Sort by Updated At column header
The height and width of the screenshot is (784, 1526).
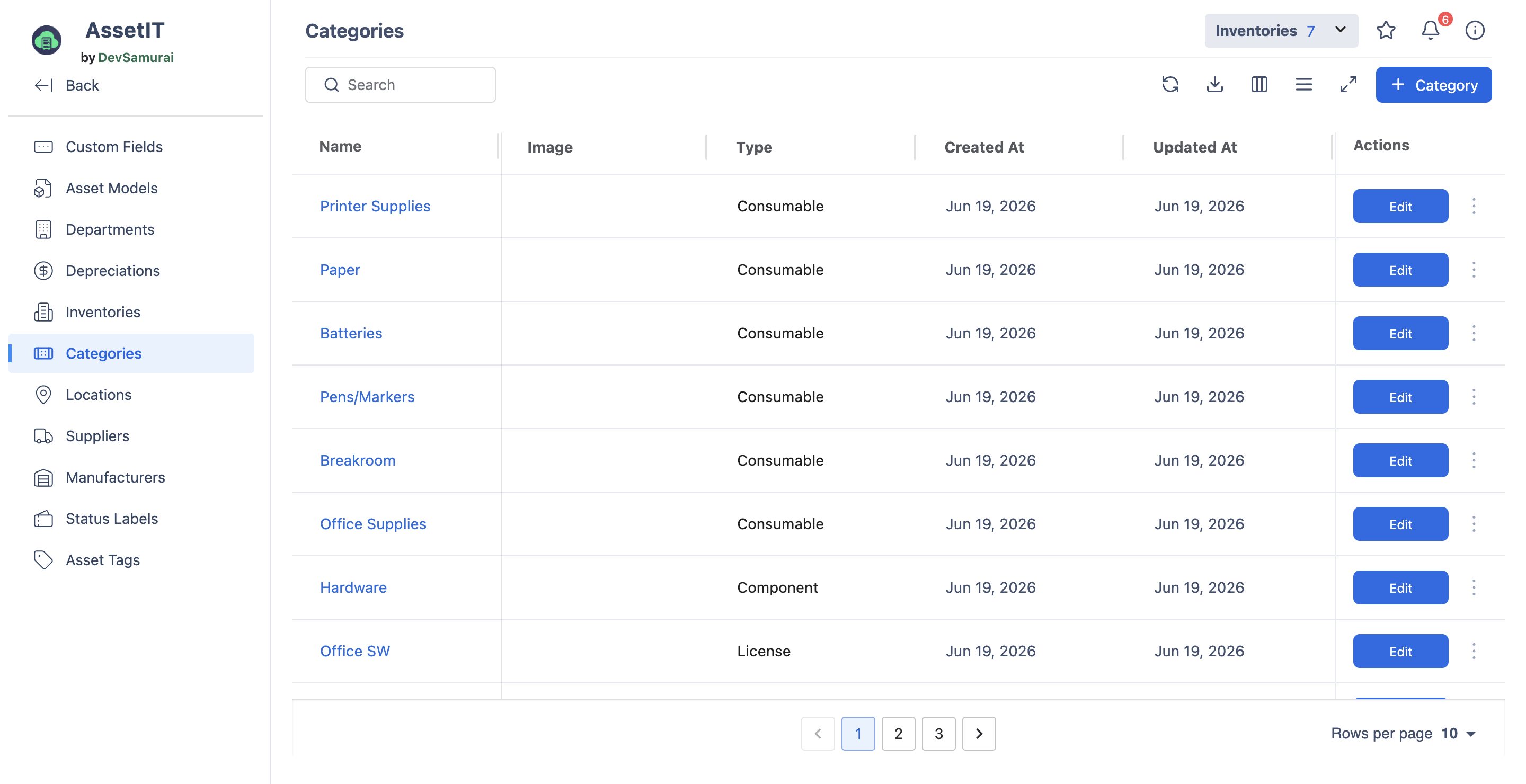1194,147
